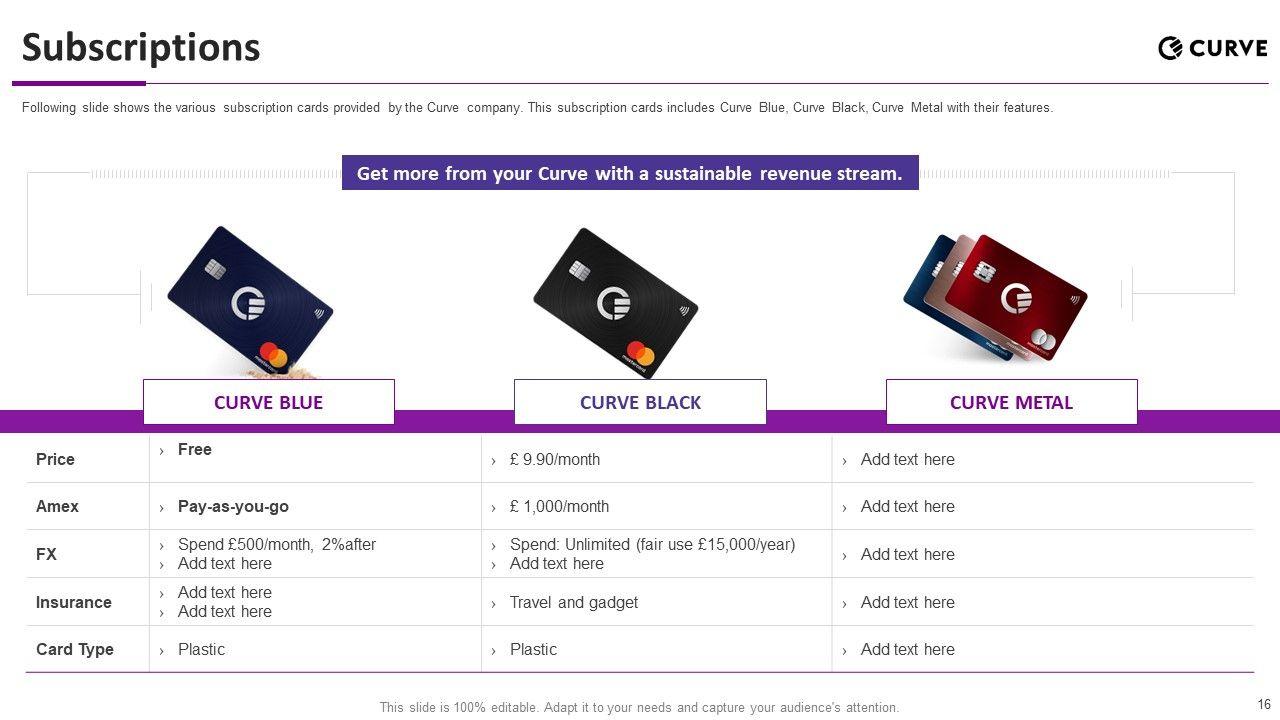Viewport: 1280px width, 720px height.
Task: Select the black Curve card image
Action: tap(614, 302)
